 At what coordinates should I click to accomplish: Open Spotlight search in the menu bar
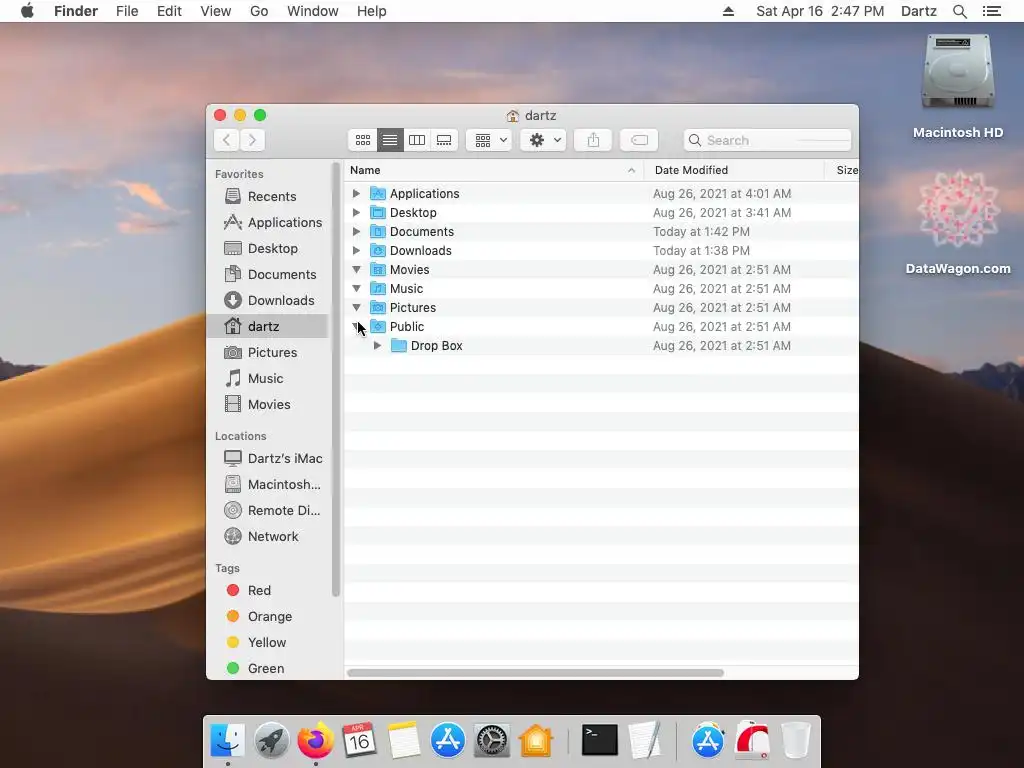pos(959,11)
